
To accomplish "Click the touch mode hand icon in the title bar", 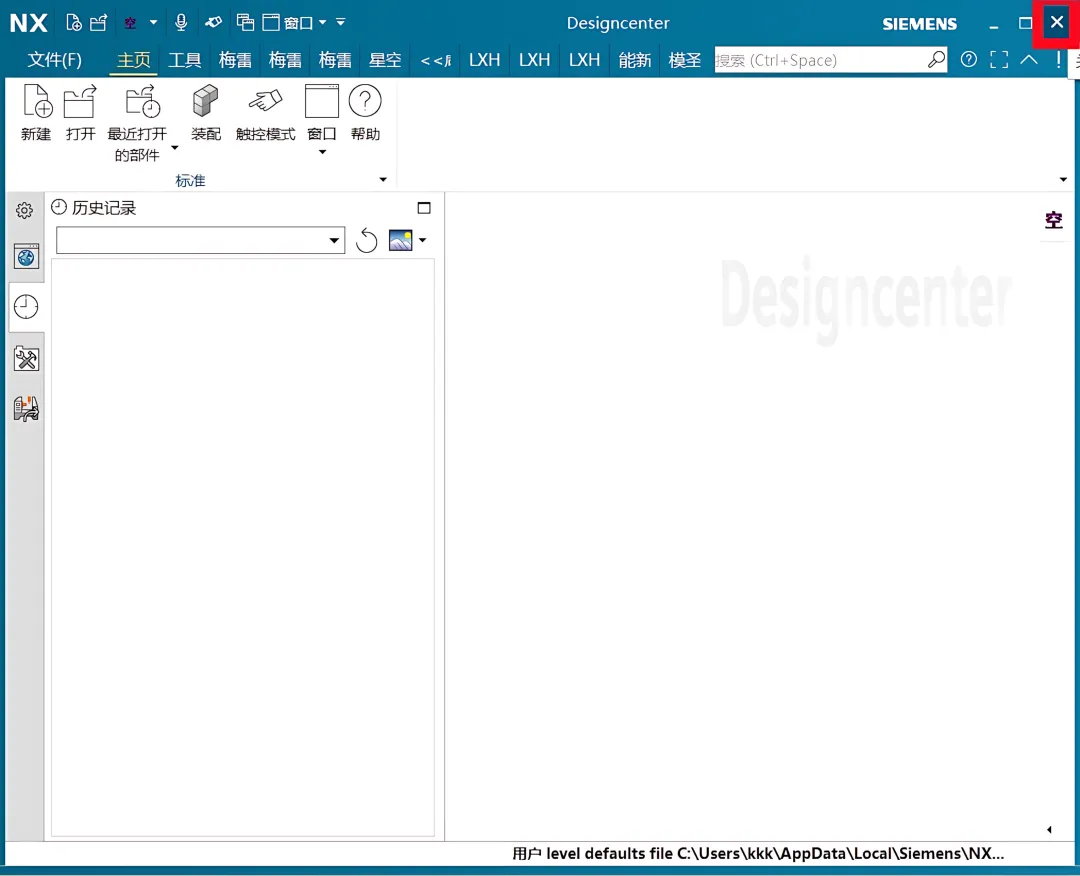I will (x=214, y=23).
